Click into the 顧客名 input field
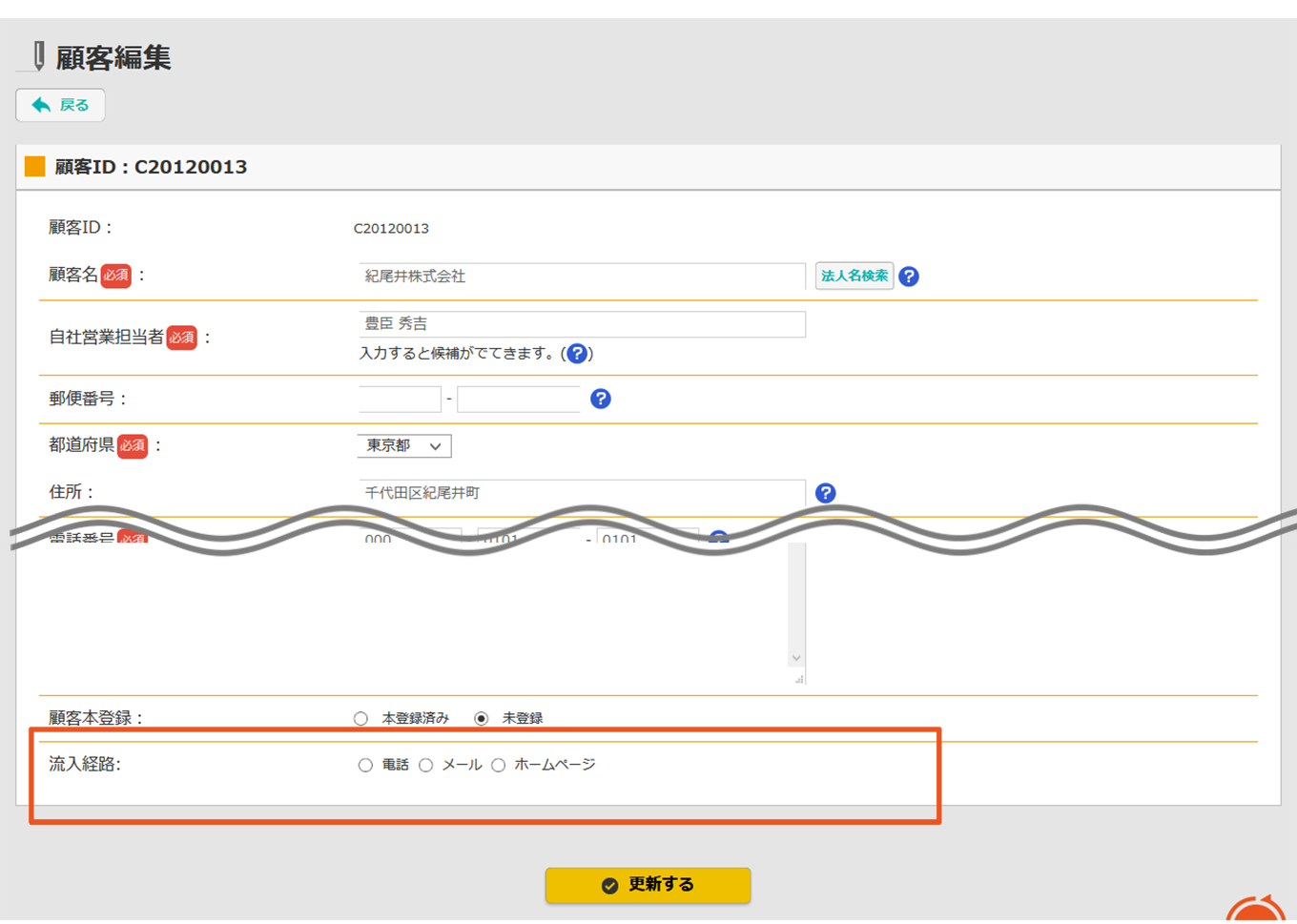1297x924 pixels. click(582, 277)
